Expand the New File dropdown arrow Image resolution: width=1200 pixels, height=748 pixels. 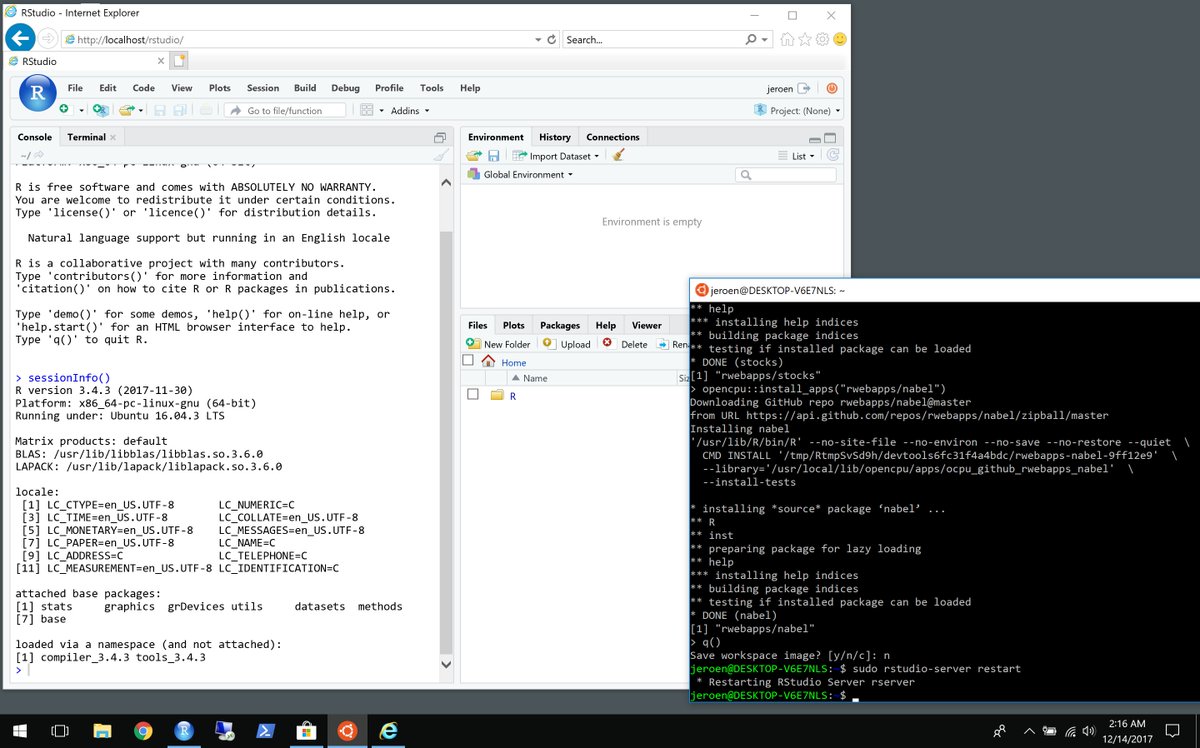pos(80,110)
